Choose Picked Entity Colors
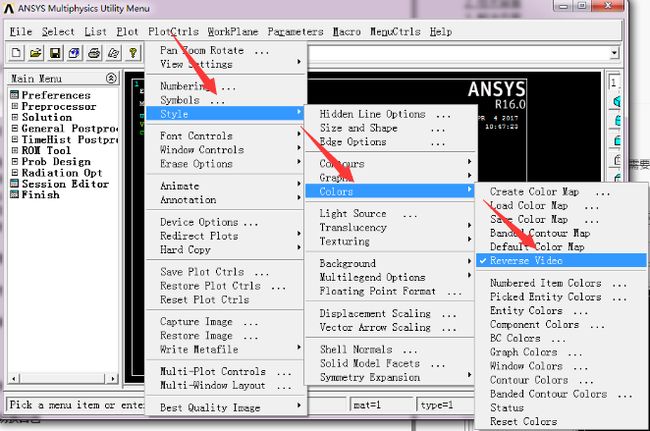 click(561, 297)
